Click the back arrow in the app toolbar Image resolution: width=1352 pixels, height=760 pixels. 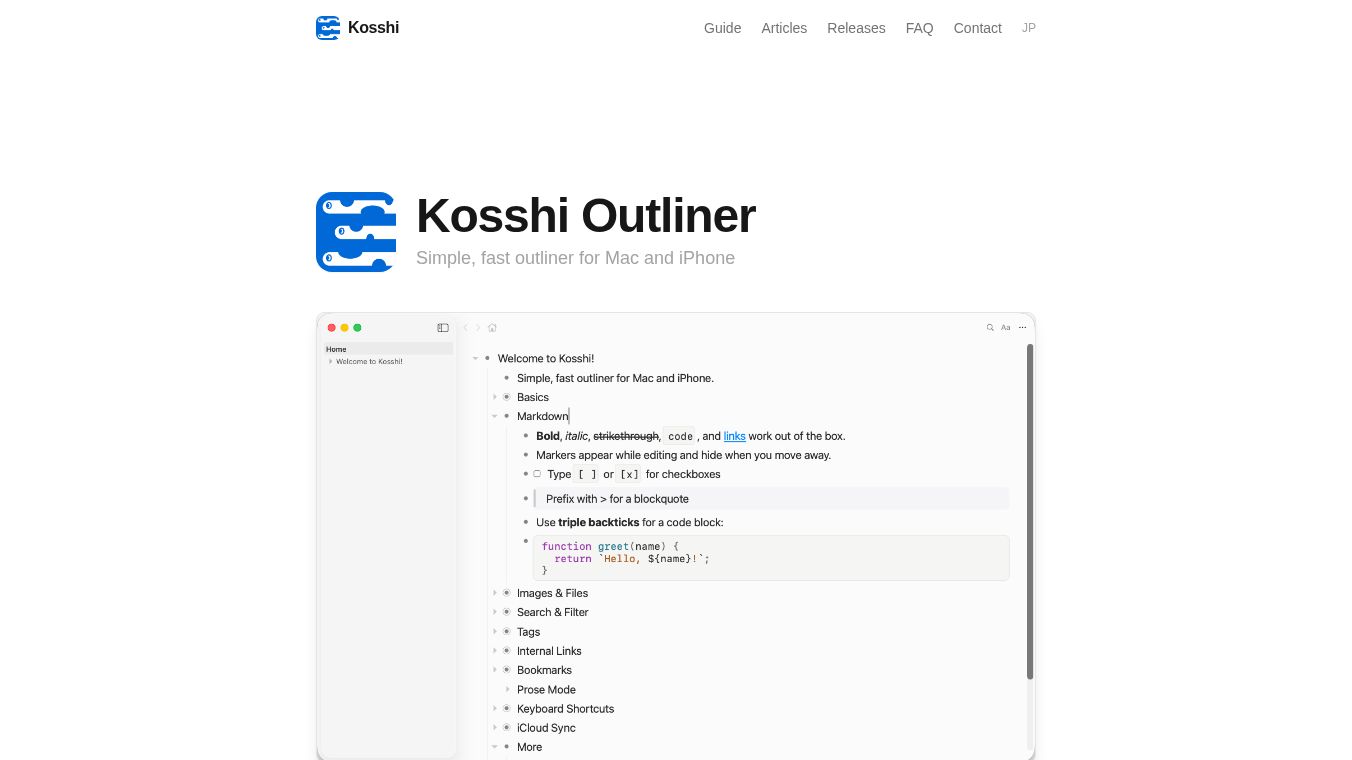465,328
